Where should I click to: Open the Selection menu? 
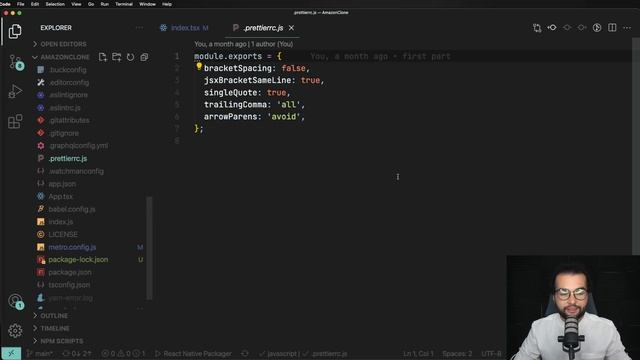point(55,4)
